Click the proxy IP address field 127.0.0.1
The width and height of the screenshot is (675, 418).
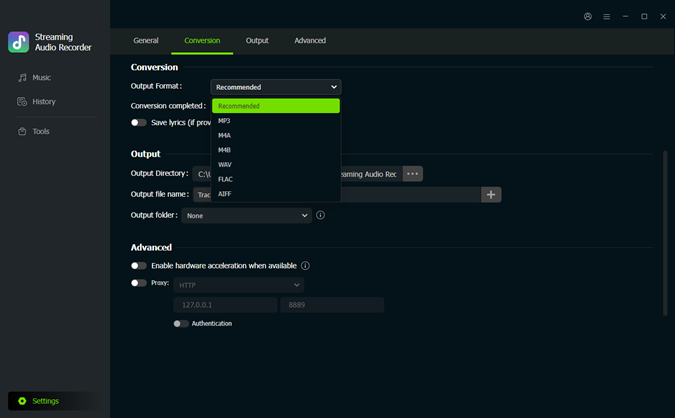(226, 305)
